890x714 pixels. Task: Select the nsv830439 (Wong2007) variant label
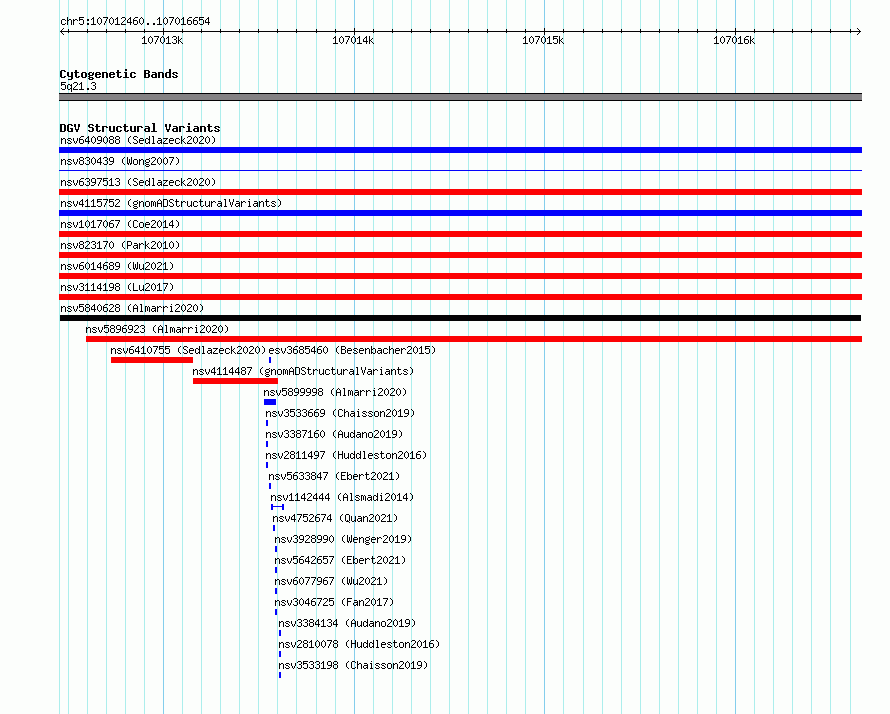tap(120, 161)
